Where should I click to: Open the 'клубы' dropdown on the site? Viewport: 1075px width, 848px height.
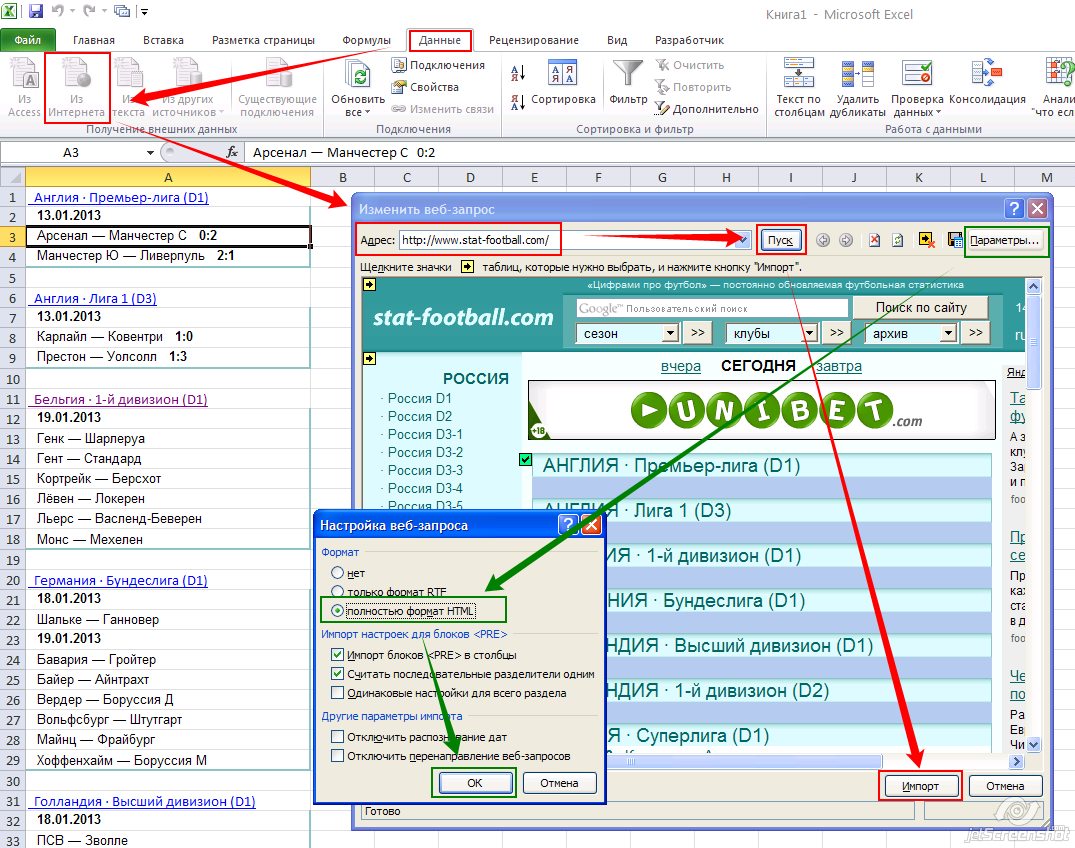pyautogui.click(x=810, y=333)
